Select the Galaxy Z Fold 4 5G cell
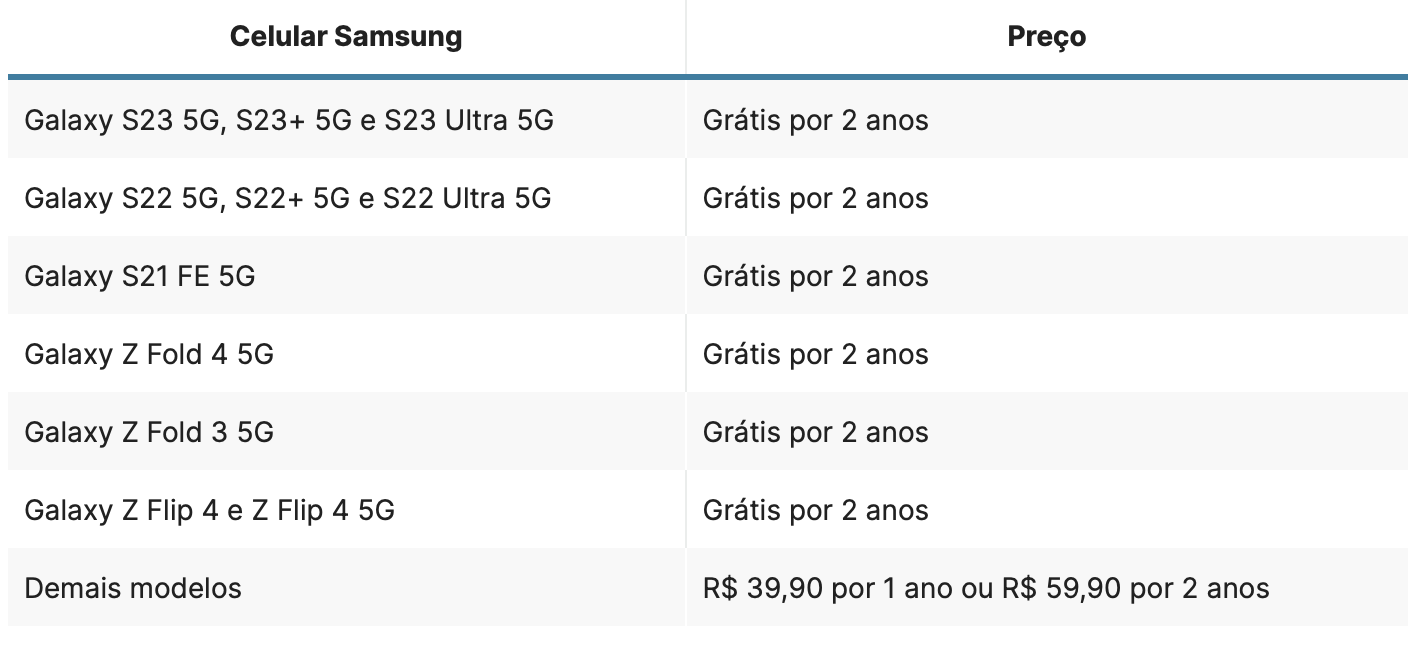The image size is (1420, 650). 149,354
